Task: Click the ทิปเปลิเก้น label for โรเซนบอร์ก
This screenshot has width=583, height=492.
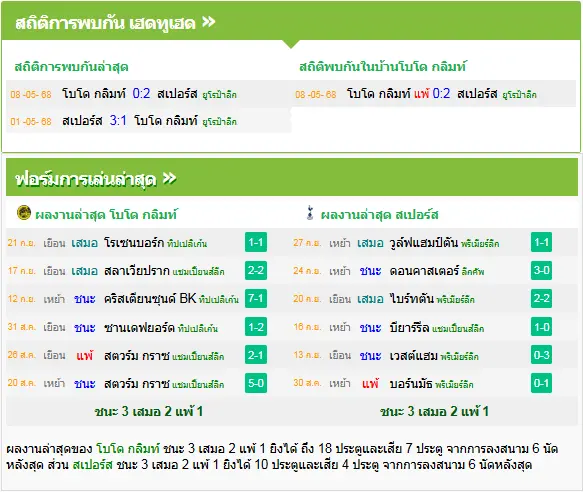Action: tap(187, 244)
